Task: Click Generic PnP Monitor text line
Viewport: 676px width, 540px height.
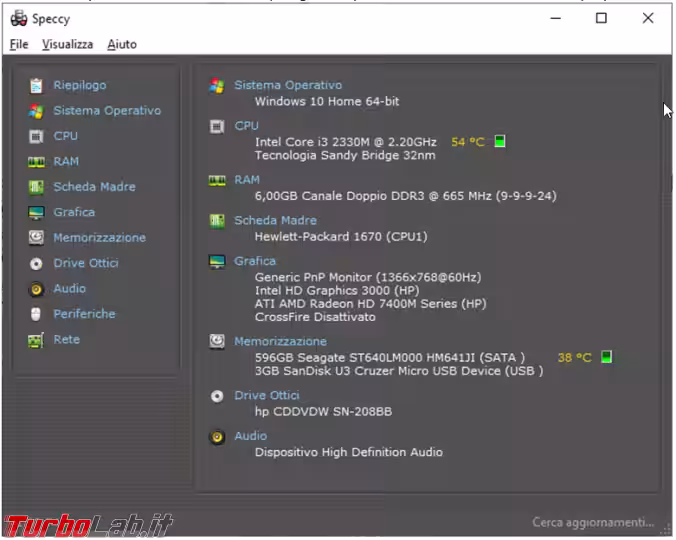Action: [x=368, y=277]
